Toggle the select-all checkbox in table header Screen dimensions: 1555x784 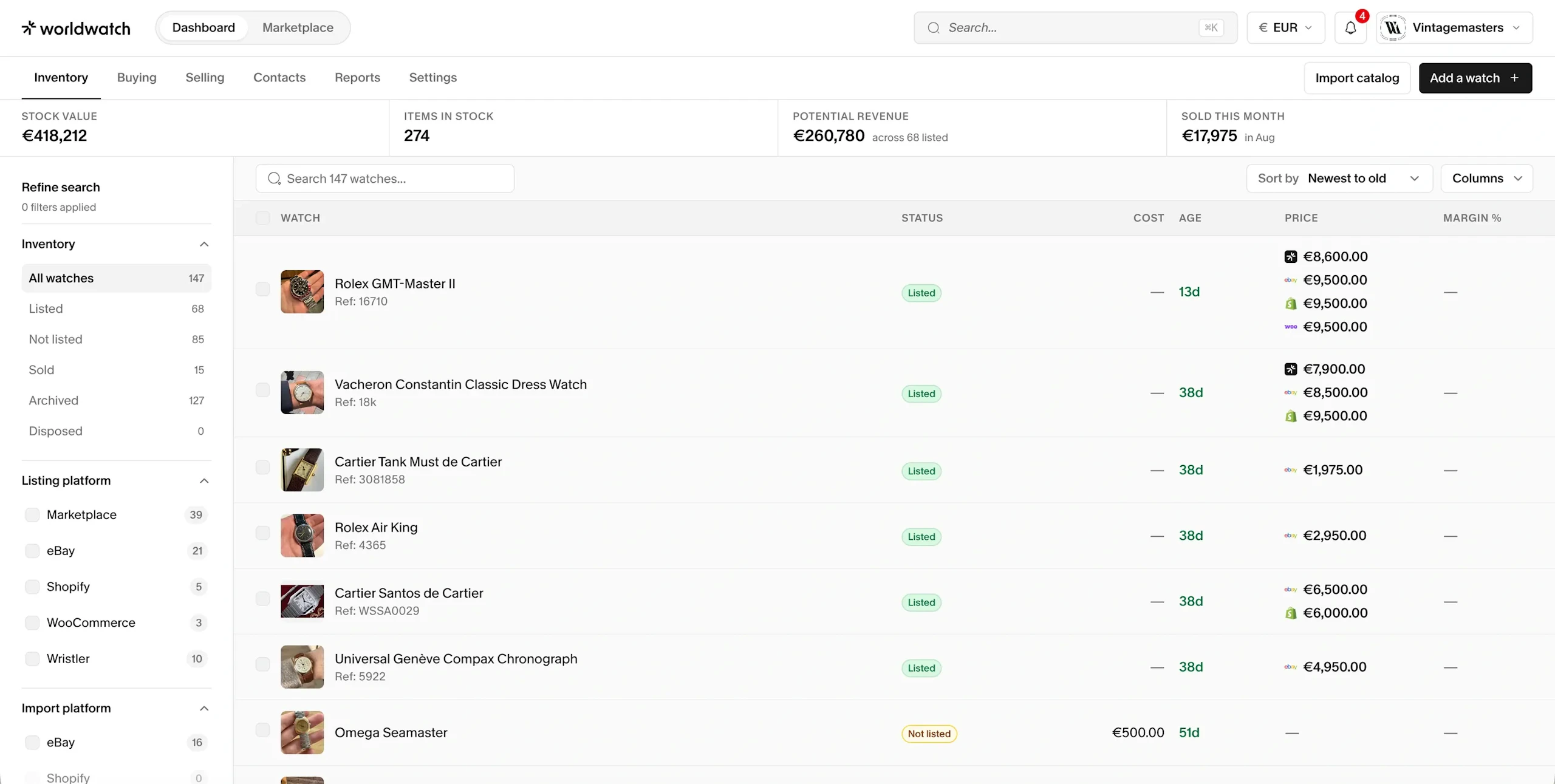262,218
